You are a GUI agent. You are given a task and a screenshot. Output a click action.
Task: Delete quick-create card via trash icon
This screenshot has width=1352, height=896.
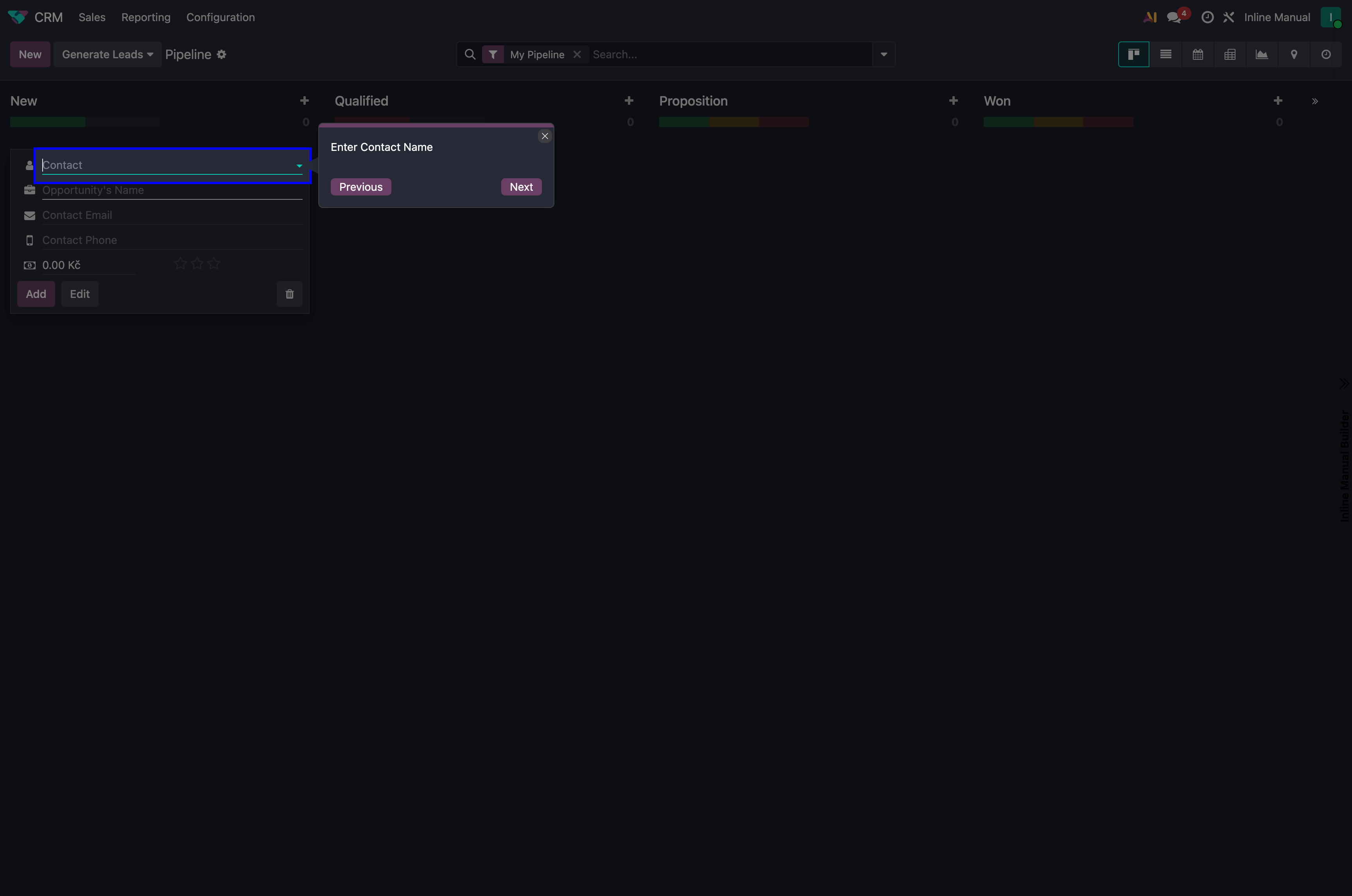click(290, 294)
